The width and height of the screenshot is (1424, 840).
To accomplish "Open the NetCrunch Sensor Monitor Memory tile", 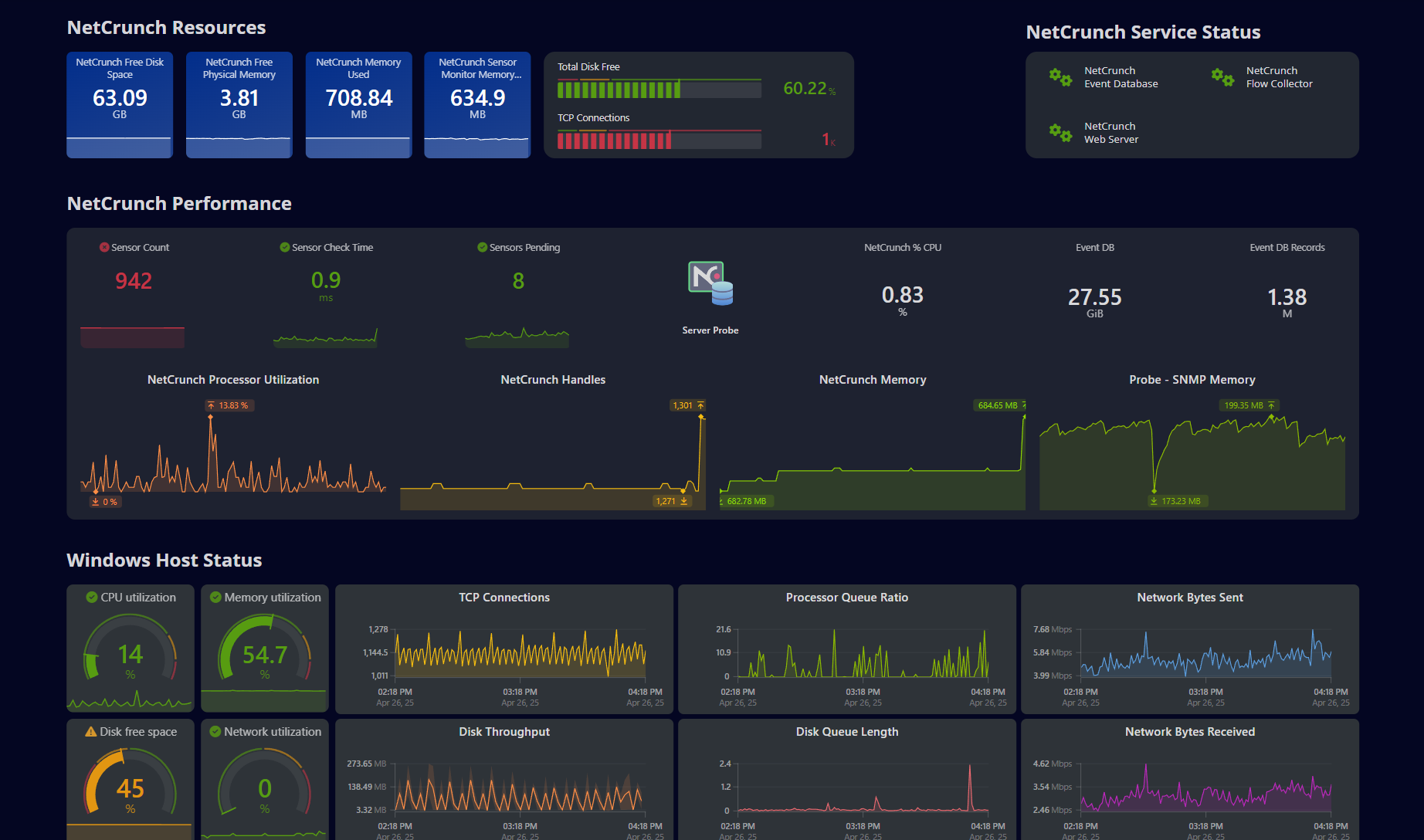I will tap(478, 105).
